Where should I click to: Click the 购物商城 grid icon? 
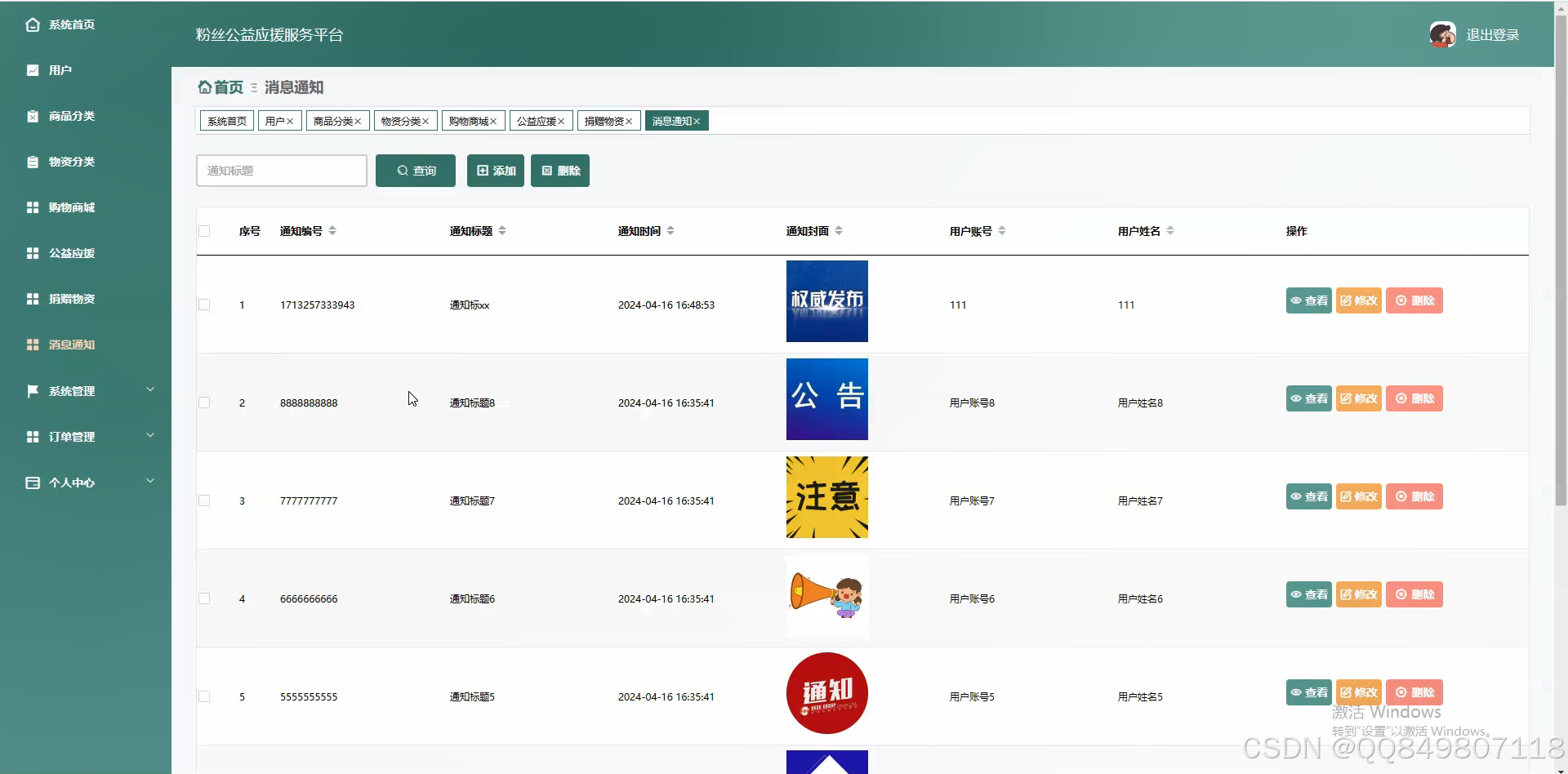pos(33,207)
